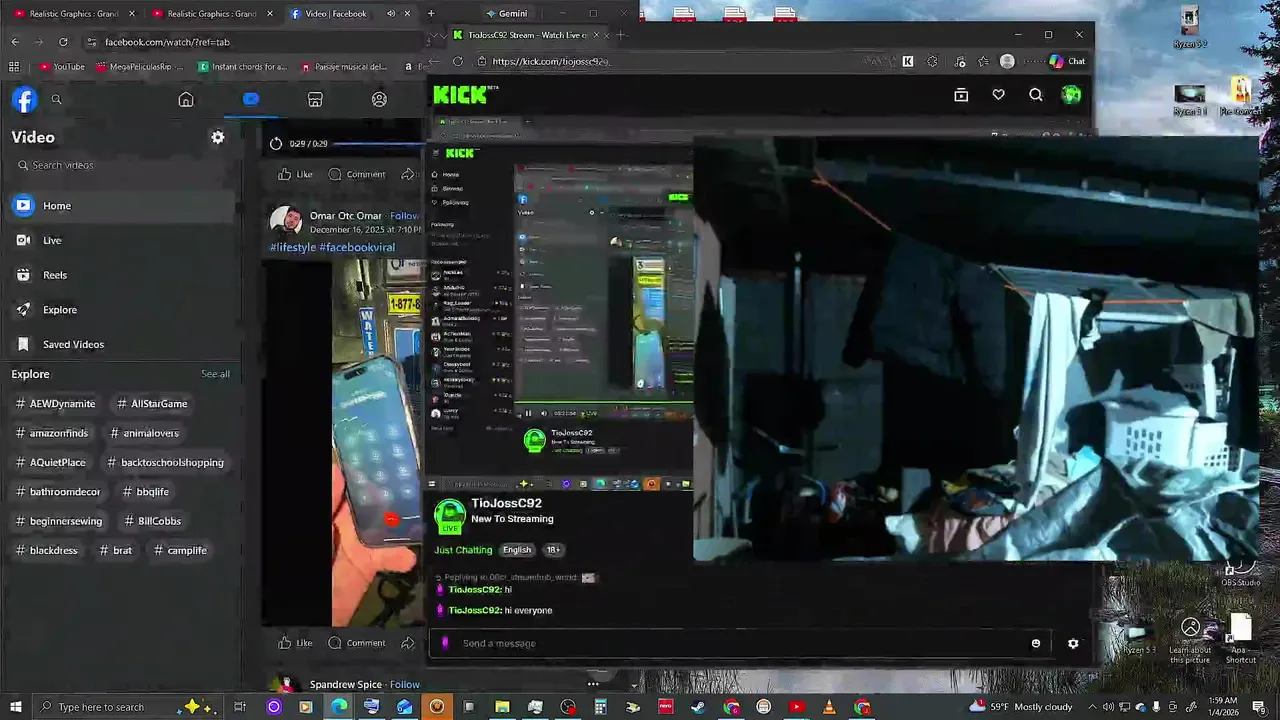Switch to TioJossC92 Stream Kick tab

tap(527, 35)
